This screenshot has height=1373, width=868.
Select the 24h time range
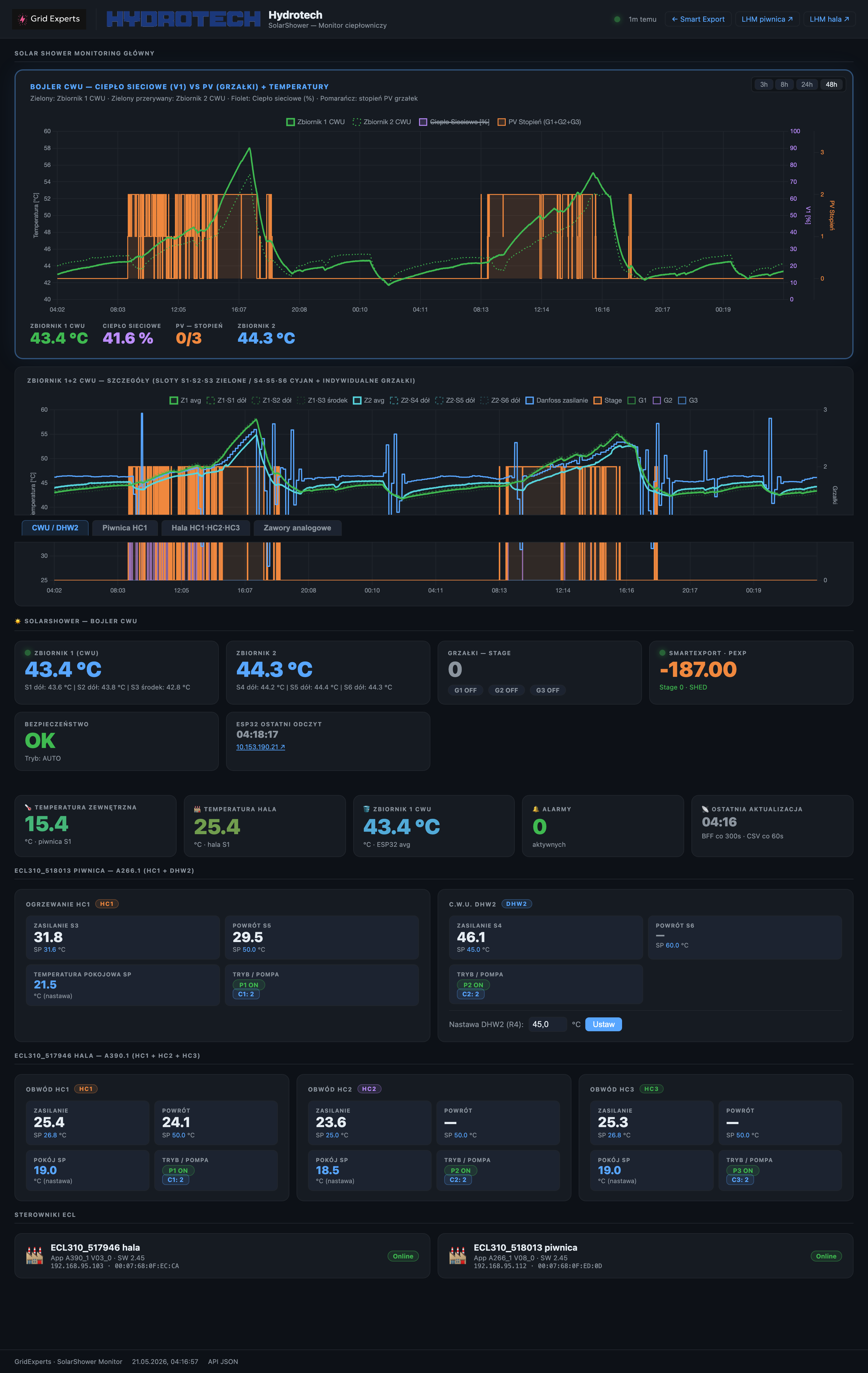807,84
